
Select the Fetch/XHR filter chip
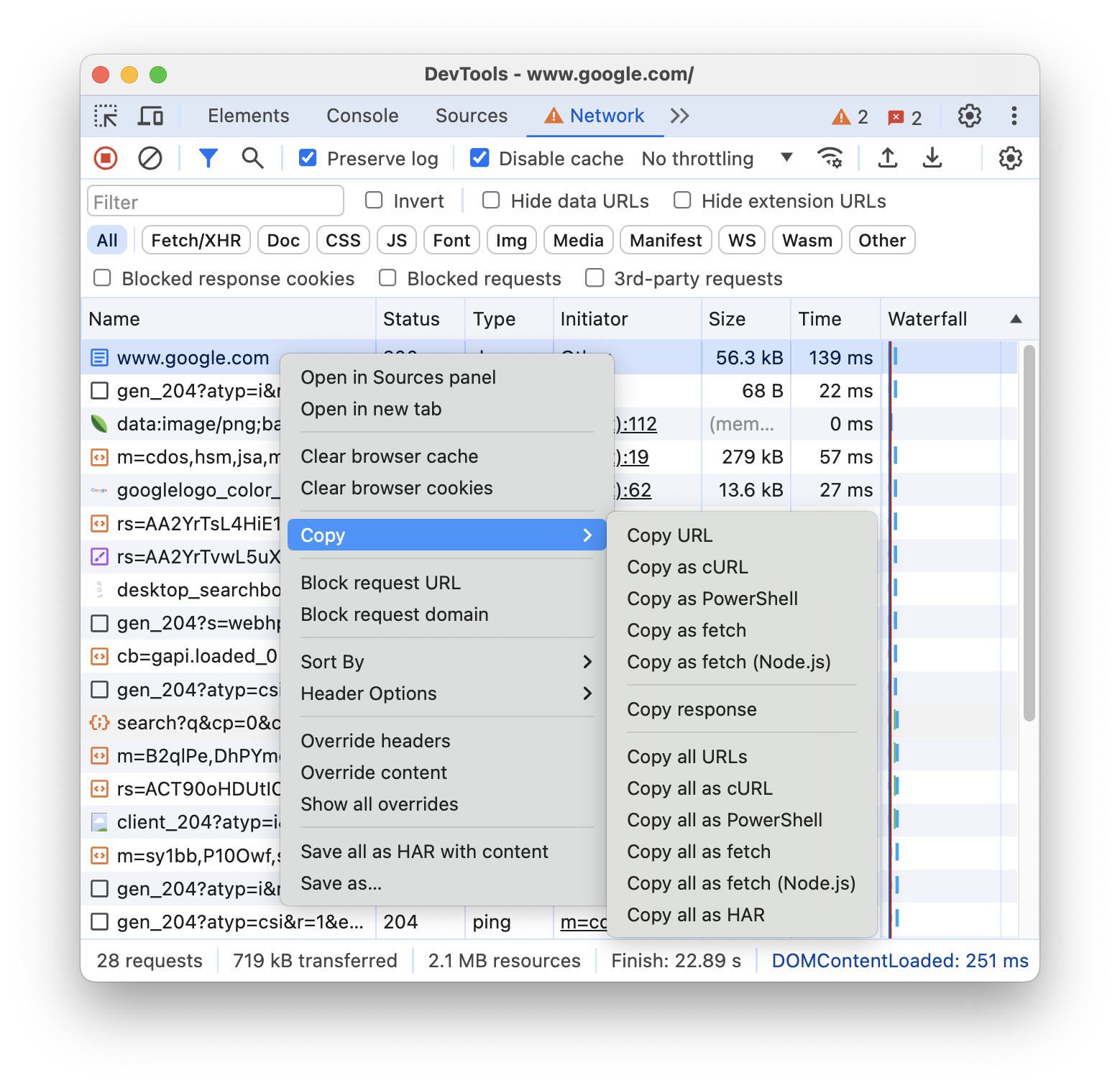pos(196,240)
